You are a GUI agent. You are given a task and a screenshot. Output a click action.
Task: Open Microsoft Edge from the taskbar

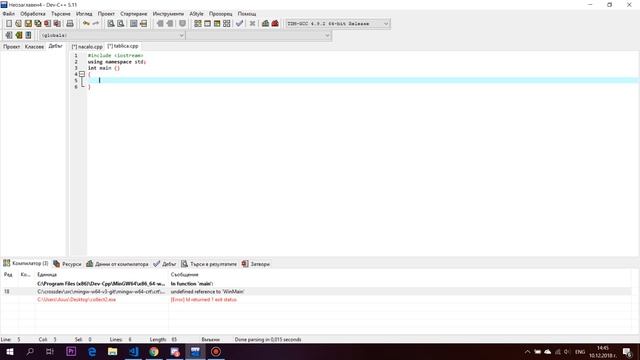[x=92, y=351]
